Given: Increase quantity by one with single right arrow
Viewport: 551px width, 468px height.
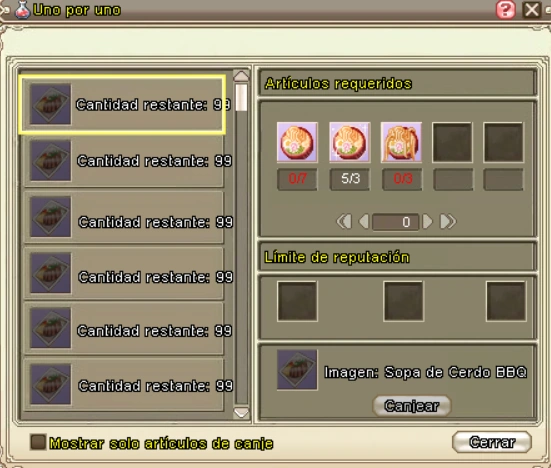Looking at the screenshot, I should (x=427, y=222).
